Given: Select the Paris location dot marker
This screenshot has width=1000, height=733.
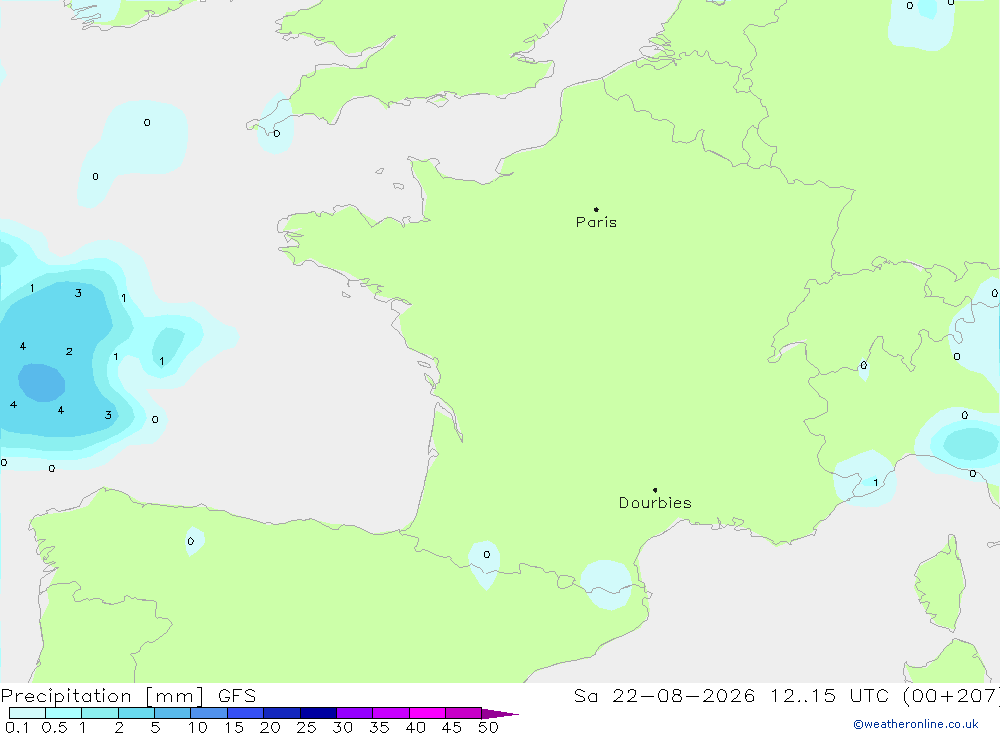Looking at the screenshot, I should [596, 209].
